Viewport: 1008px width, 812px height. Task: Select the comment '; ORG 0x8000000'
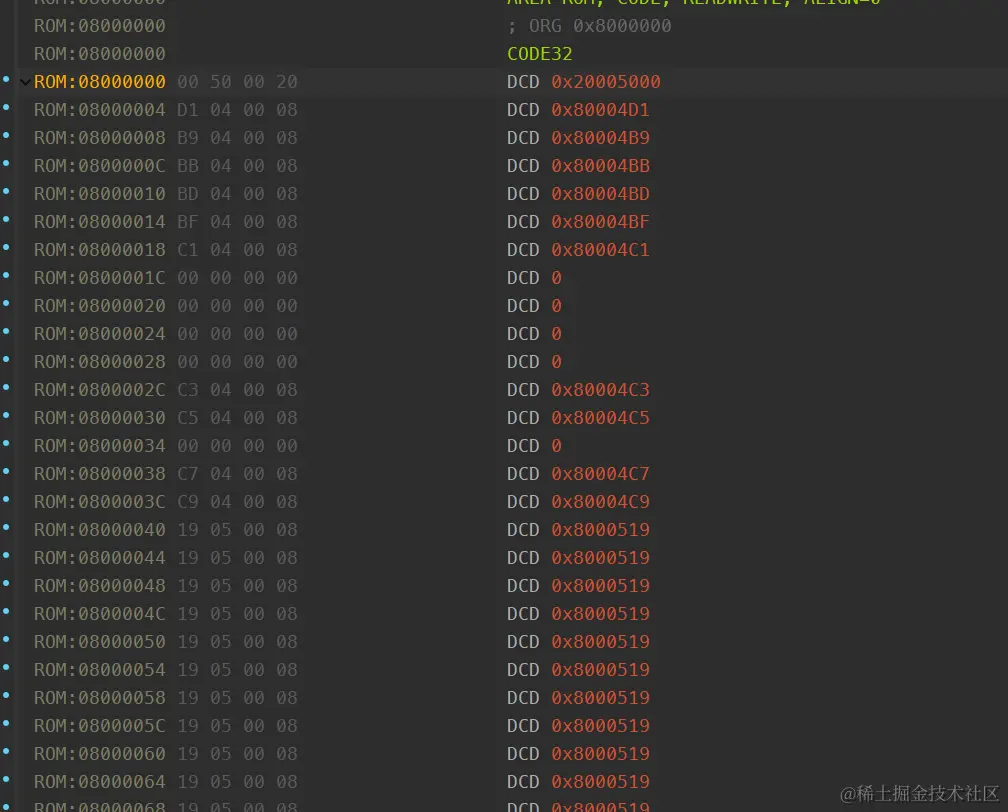pos(589,26)
